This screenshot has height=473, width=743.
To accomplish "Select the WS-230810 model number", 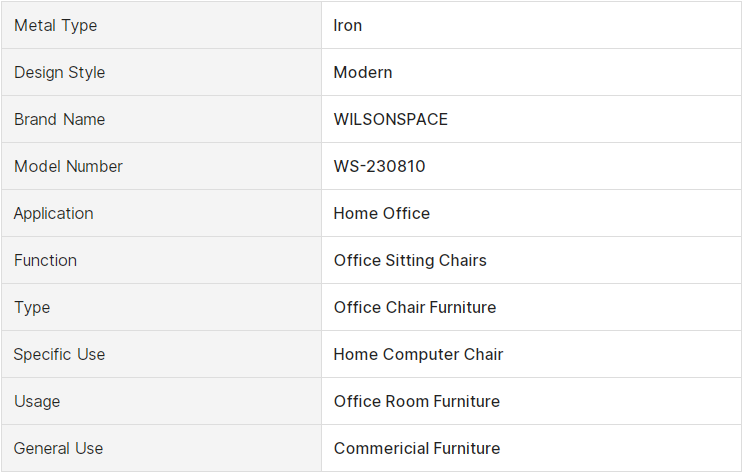I will point(380,166).
